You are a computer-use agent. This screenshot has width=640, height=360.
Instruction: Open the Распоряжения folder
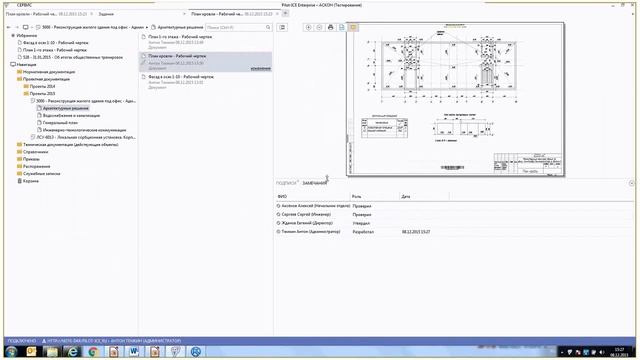[x=36, y=167]
